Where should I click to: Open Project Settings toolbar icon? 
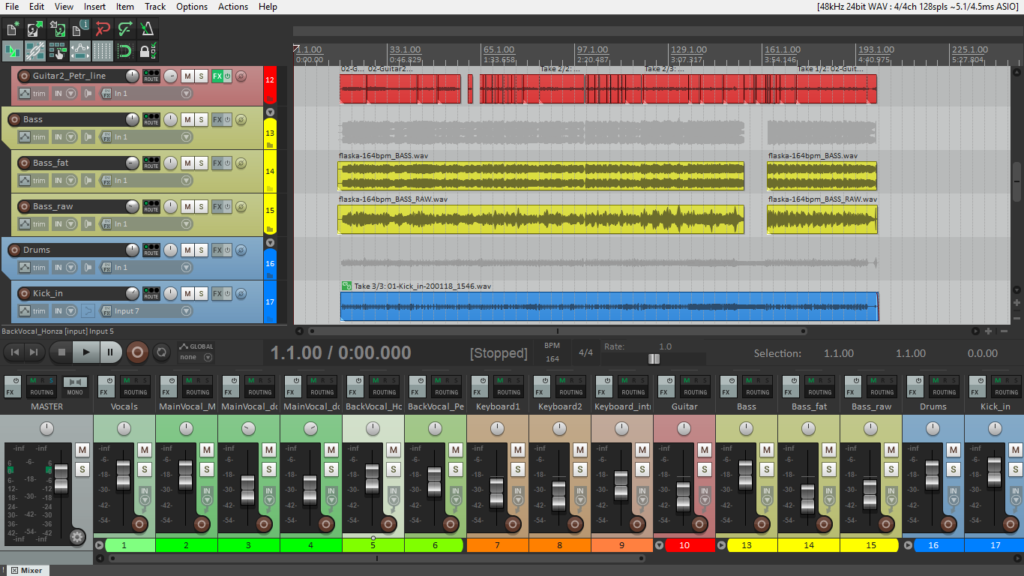click(80, 29)
